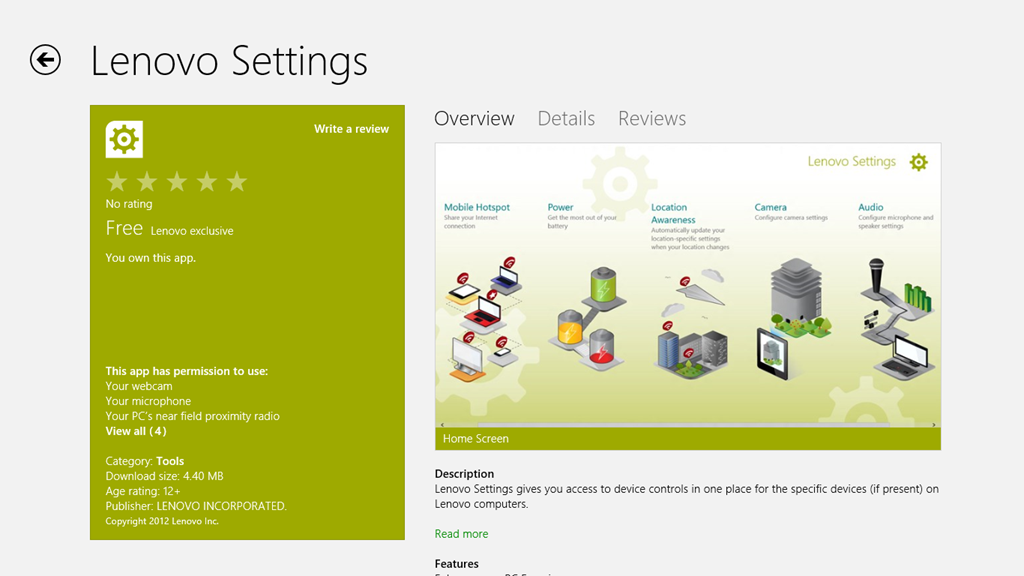Viewport: 1024px width, 576px height.
Task: Switch to the Reviews tab
Action: coord(652,118)
